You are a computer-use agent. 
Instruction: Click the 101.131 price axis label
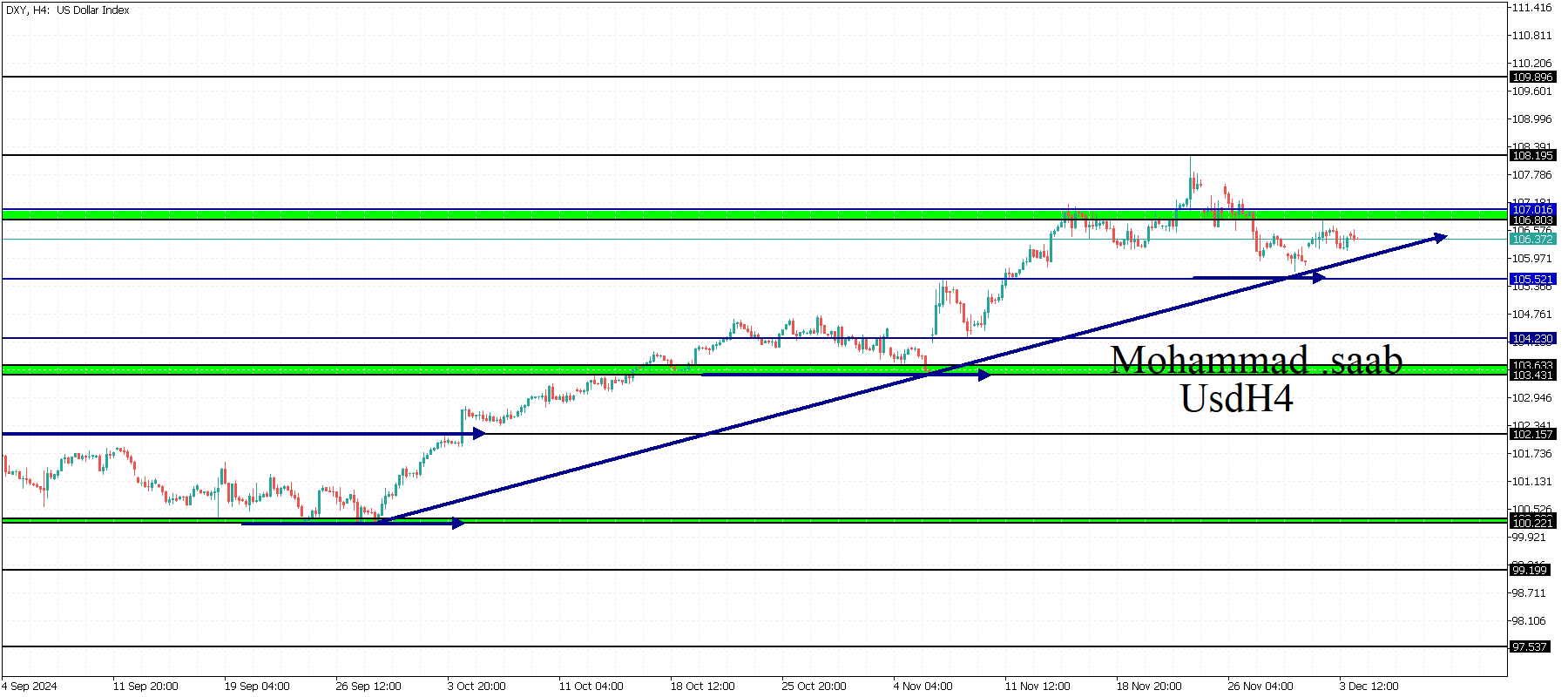point(1532,482)
